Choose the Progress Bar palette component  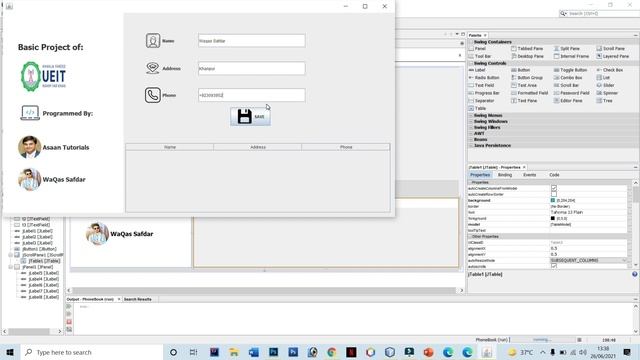click(484, 93)
